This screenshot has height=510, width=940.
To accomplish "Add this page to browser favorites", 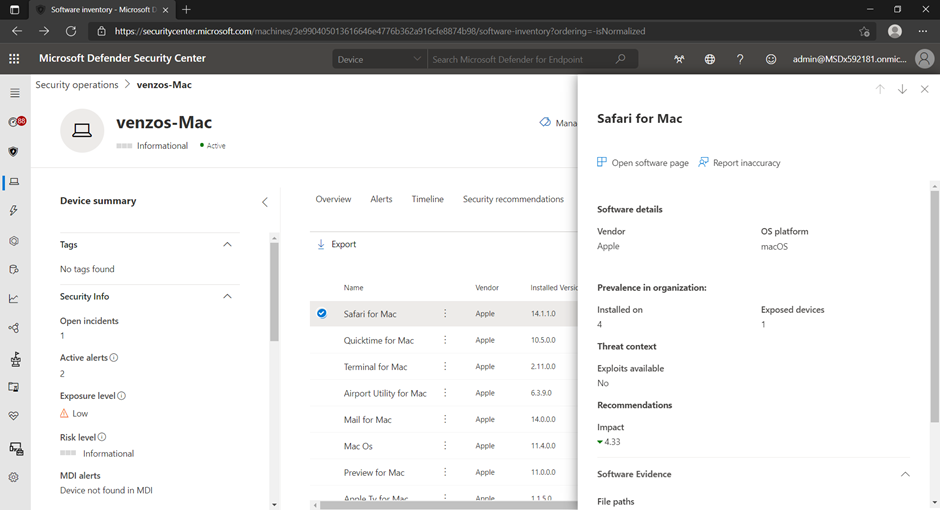I will point(864,31).
